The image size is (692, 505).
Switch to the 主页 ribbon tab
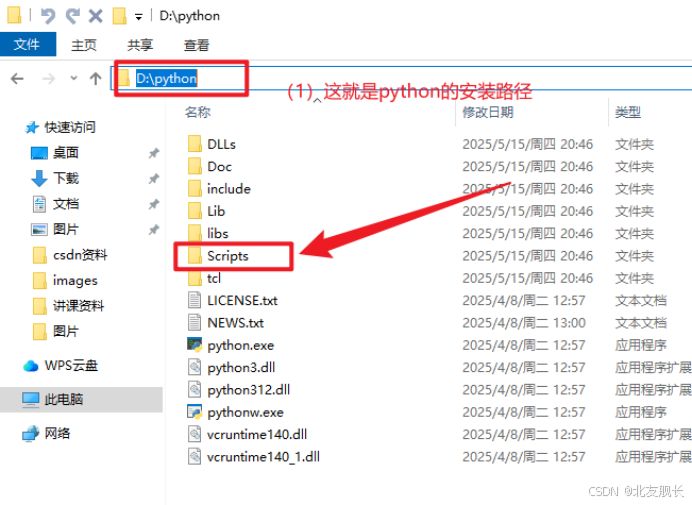(x=84, y=45)
